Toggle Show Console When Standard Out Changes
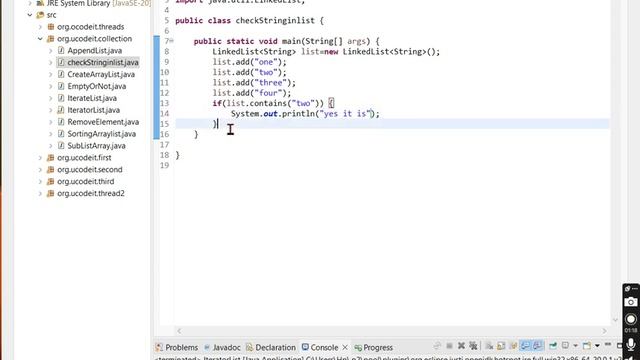This screenshot has height=360, width=640. pyautogui.click(x=525, y=346)
